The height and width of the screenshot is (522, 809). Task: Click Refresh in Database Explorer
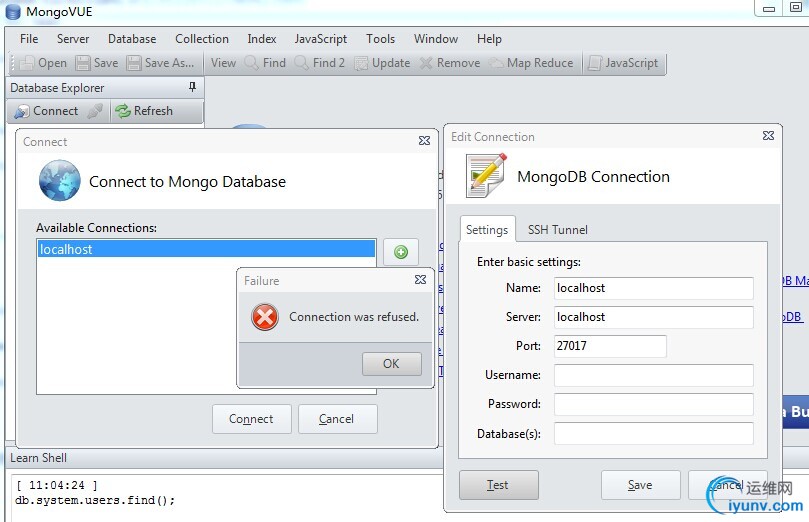pyautogui.click(x=144, y=111)
